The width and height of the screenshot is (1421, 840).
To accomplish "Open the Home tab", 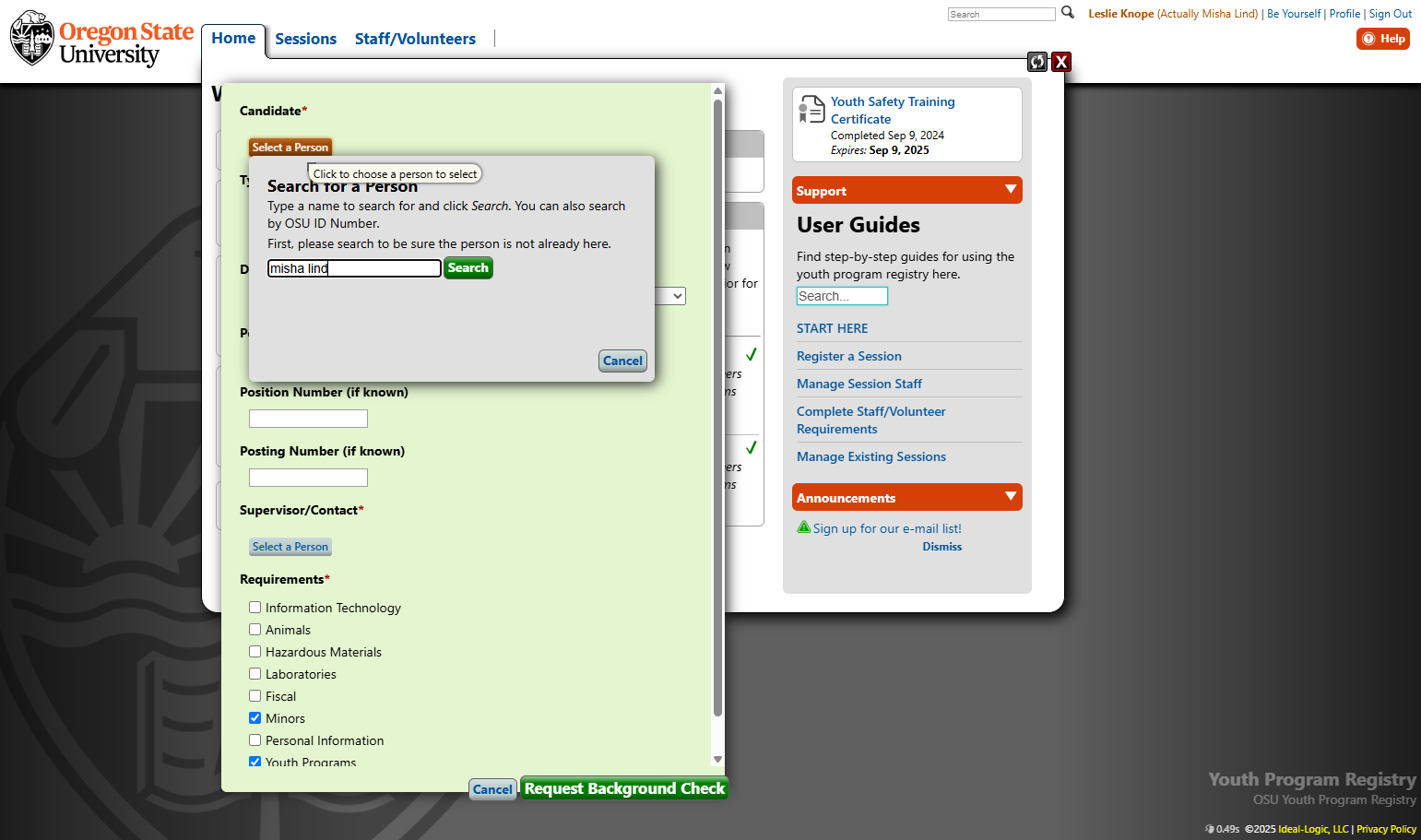I will click(233, 39).
